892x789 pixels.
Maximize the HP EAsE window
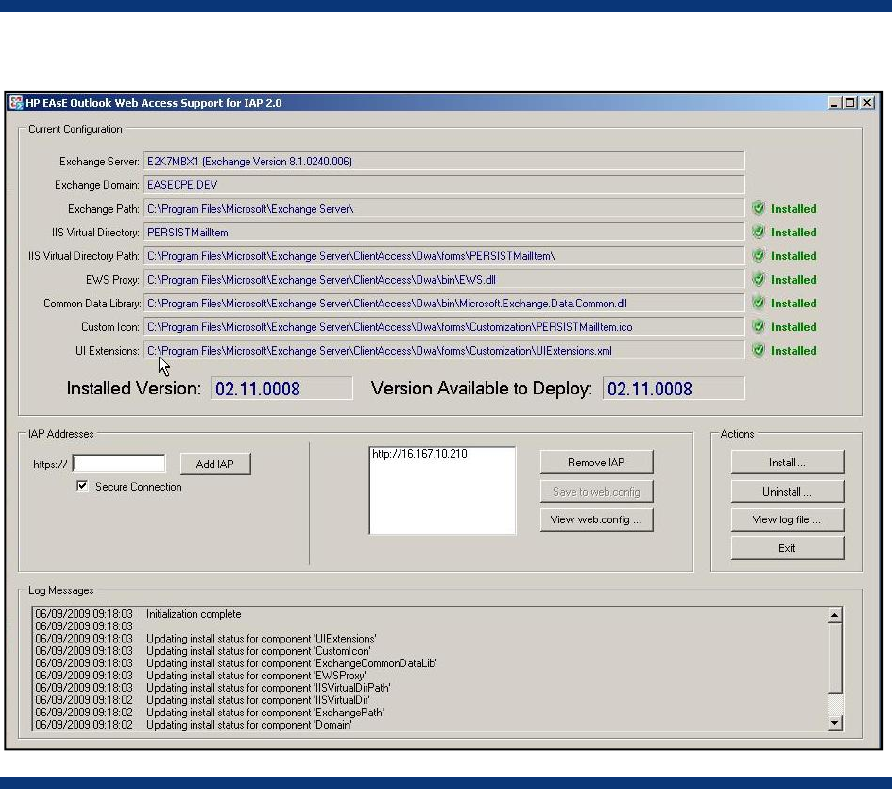coord(850,102)
